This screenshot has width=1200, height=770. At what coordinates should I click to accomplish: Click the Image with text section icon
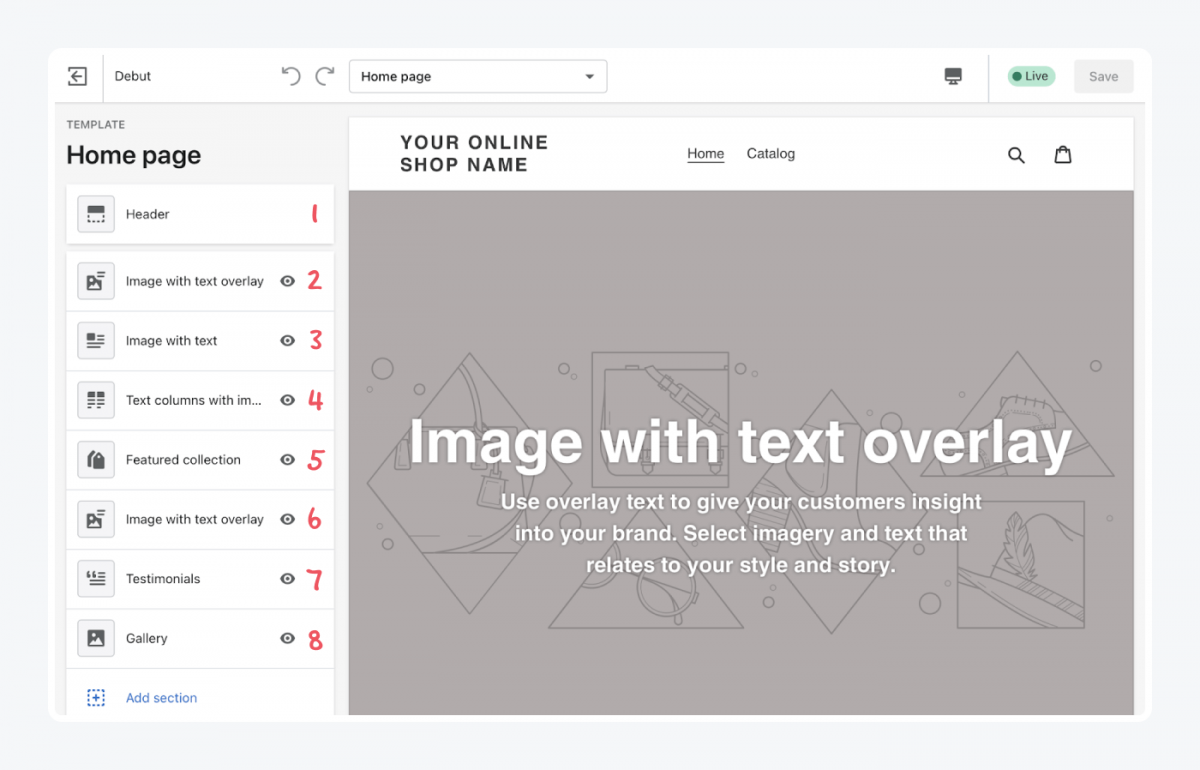(96, 340)
